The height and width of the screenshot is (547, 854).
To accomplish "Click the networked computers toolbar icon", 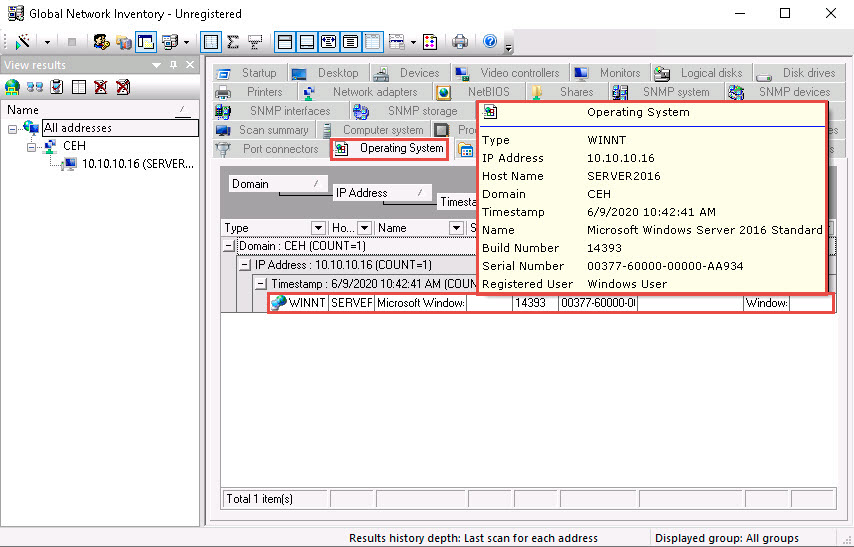I will [170, 41].
